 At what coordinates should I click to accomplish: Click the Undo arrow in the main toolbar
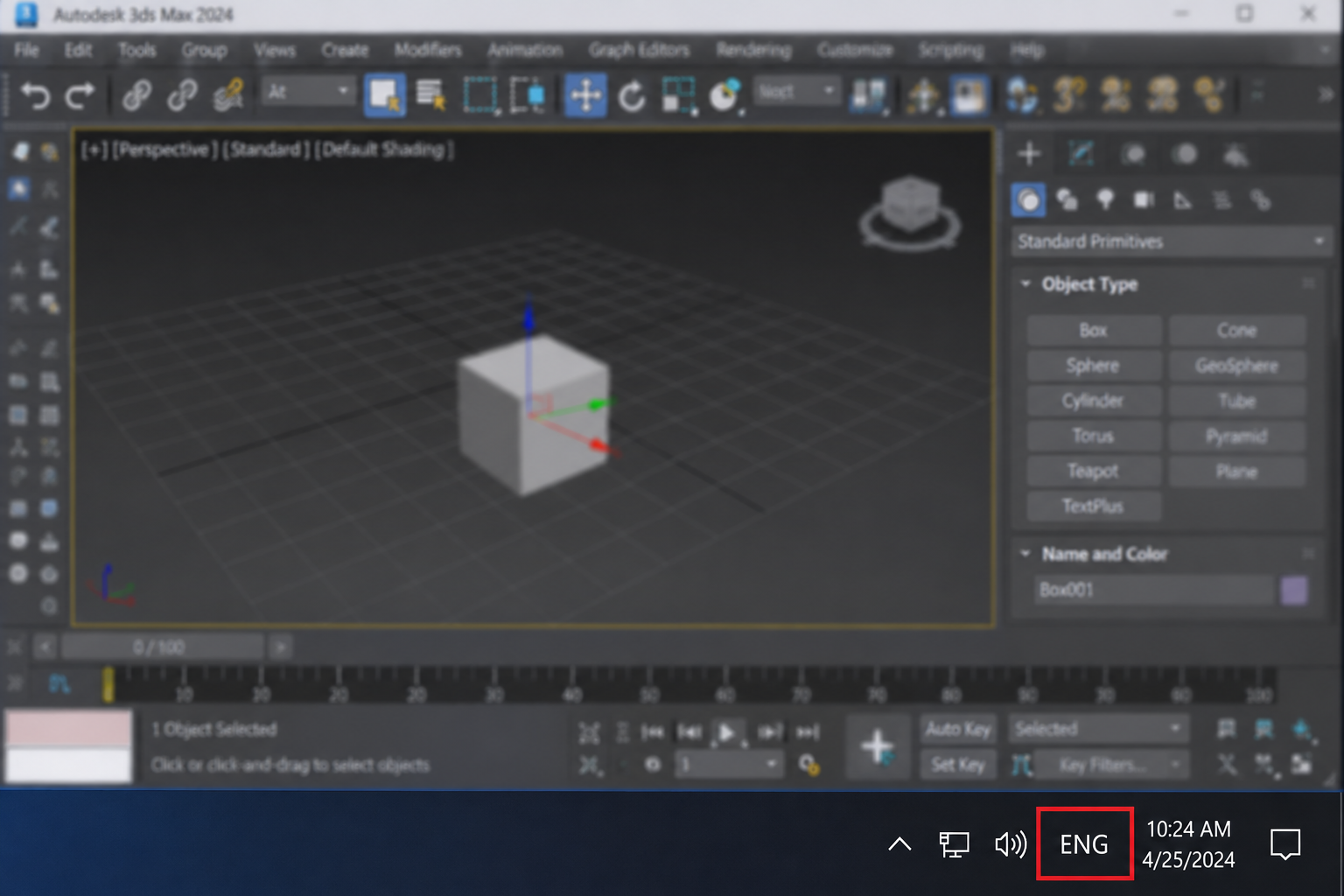point(35,94)
